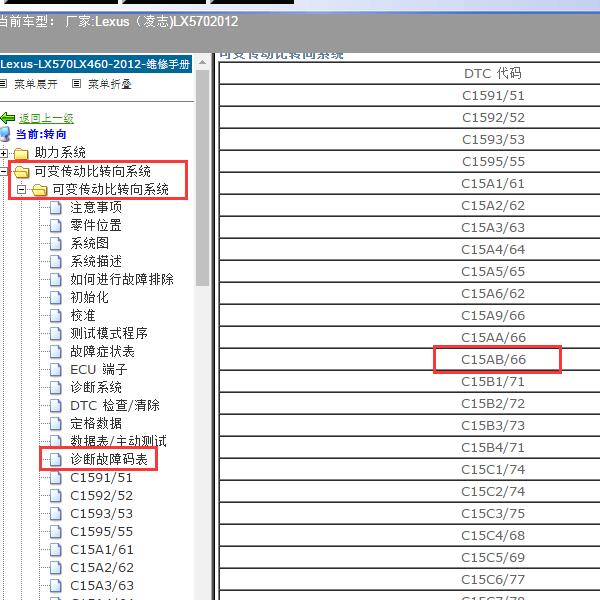600x600 pixels.
Task: Select C15A3/63 in the tree
Action: coord(102,585)
